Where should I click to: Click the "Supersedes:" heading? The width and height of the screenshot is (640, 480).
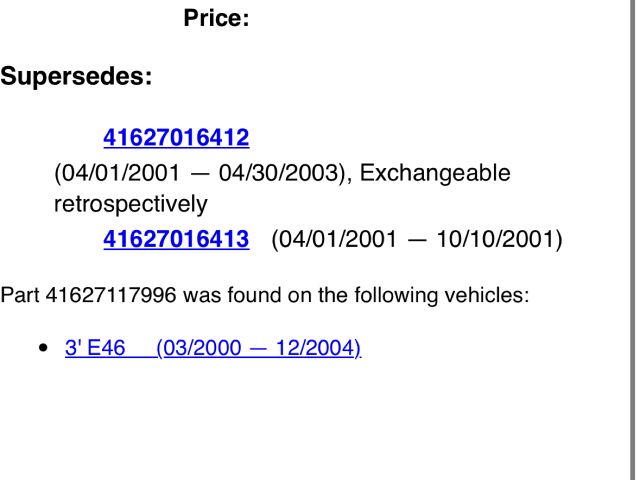click(x=76, y=77)
